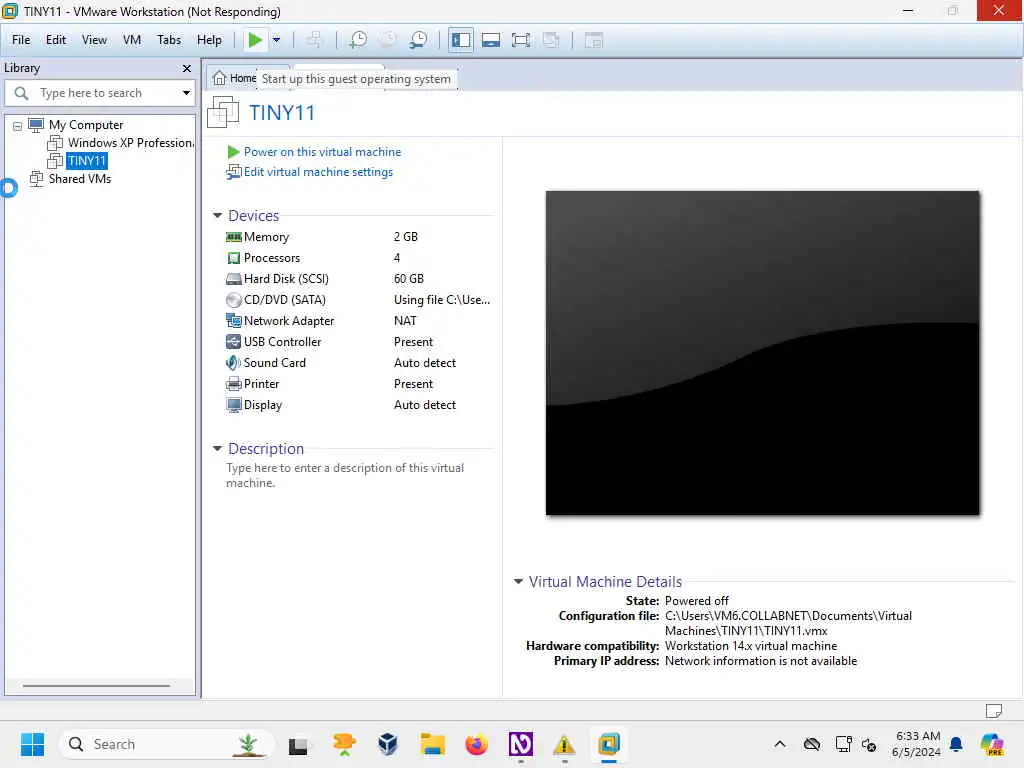Select My Computer in the library
Image resolution: width=1024 pixels, height=768 pixels.
(86, 125)
